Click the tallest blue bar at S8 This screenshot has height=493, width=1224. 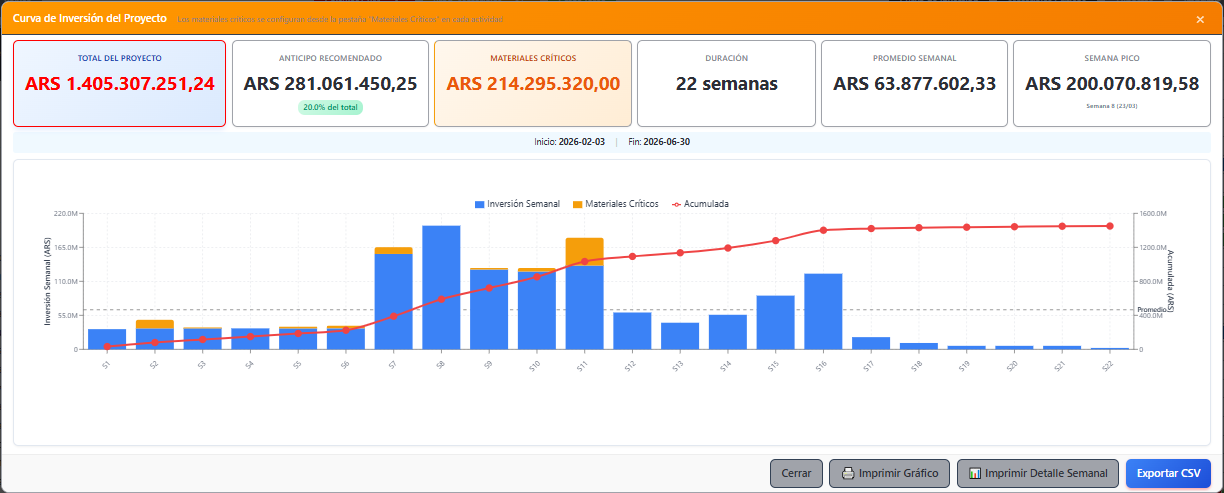441,288
